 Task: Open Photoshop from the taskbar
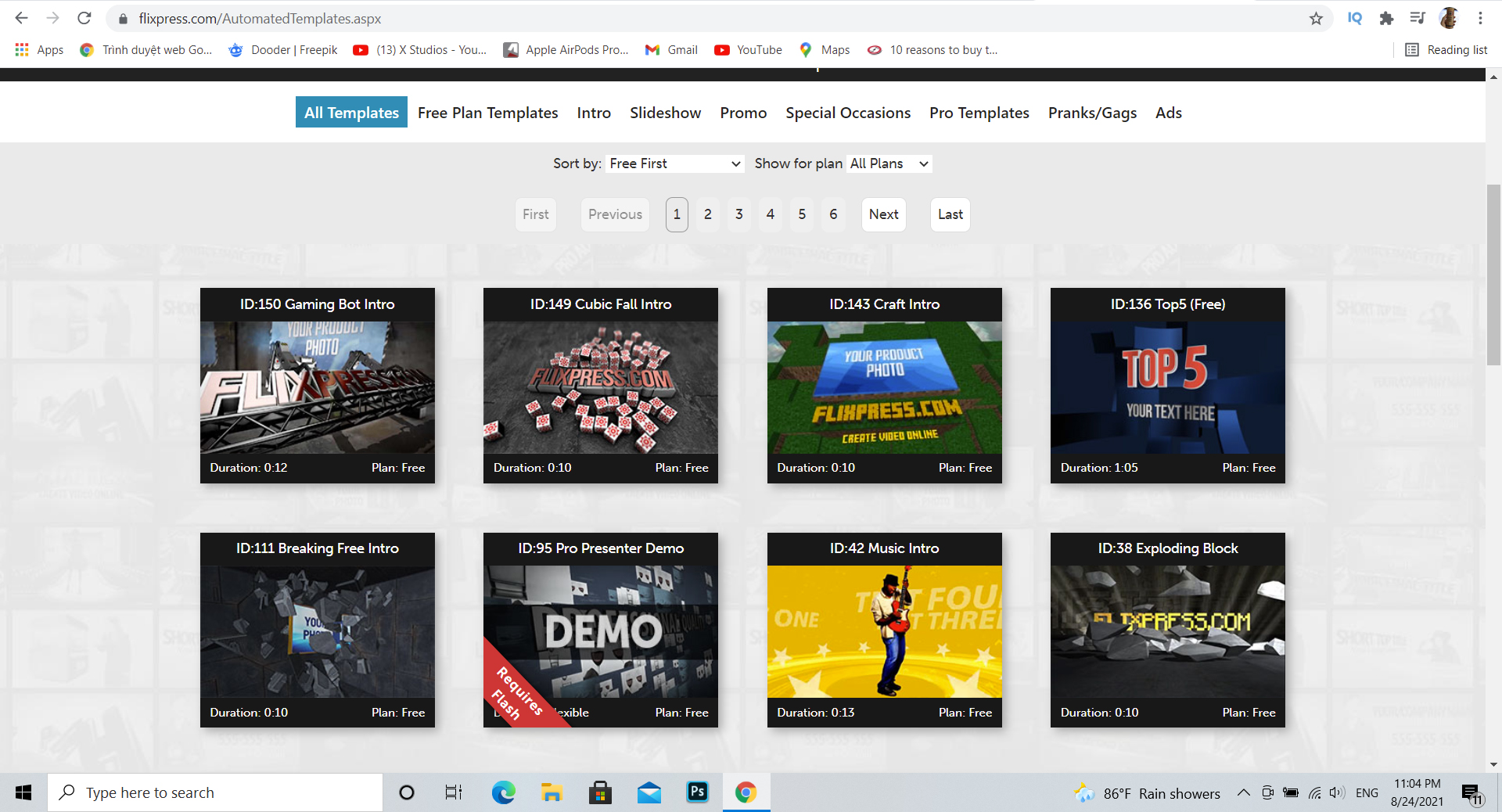[696, 792]
